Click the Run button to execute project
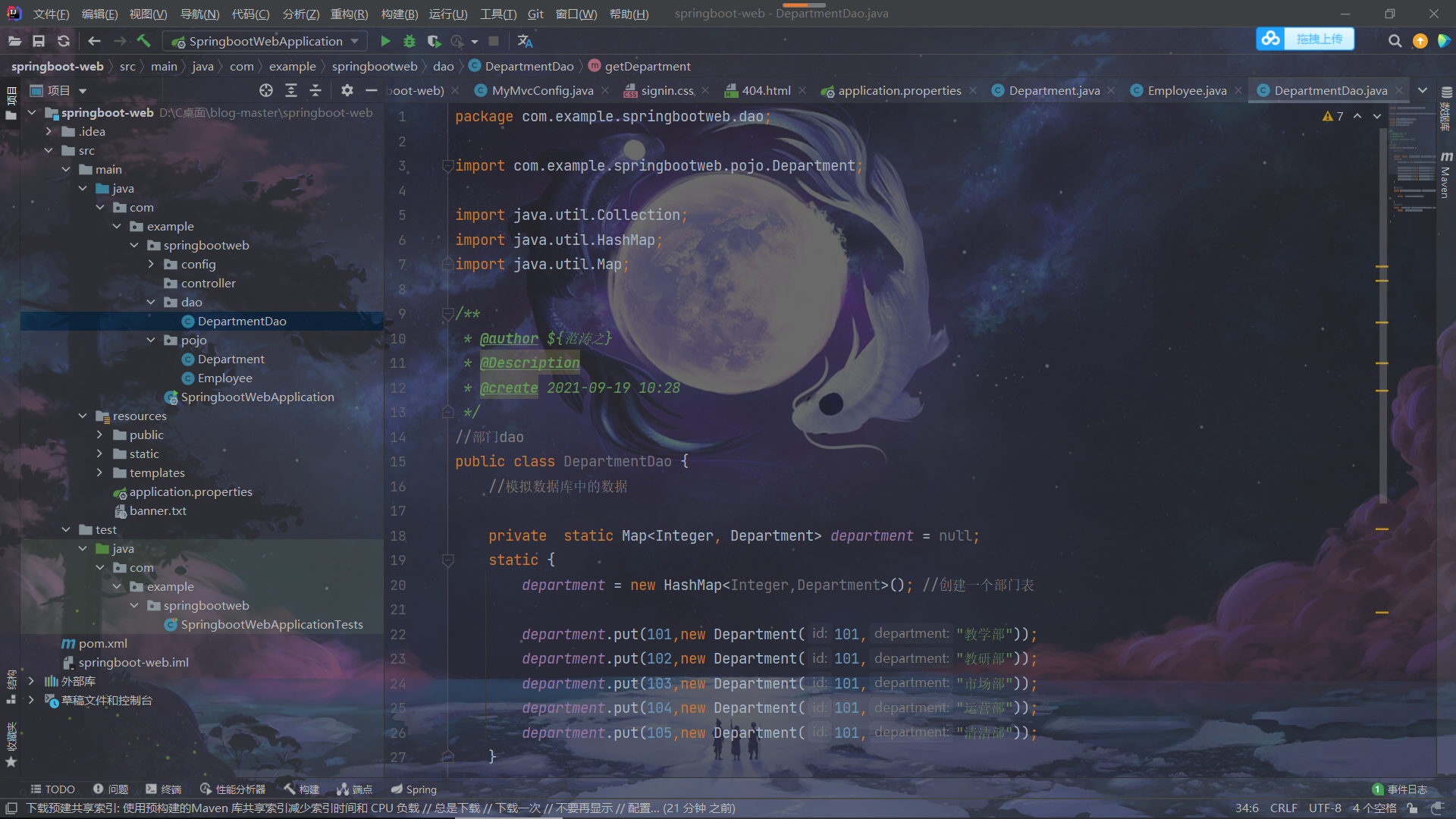Viewport: 1456px width, 819px height. [385, 41]
